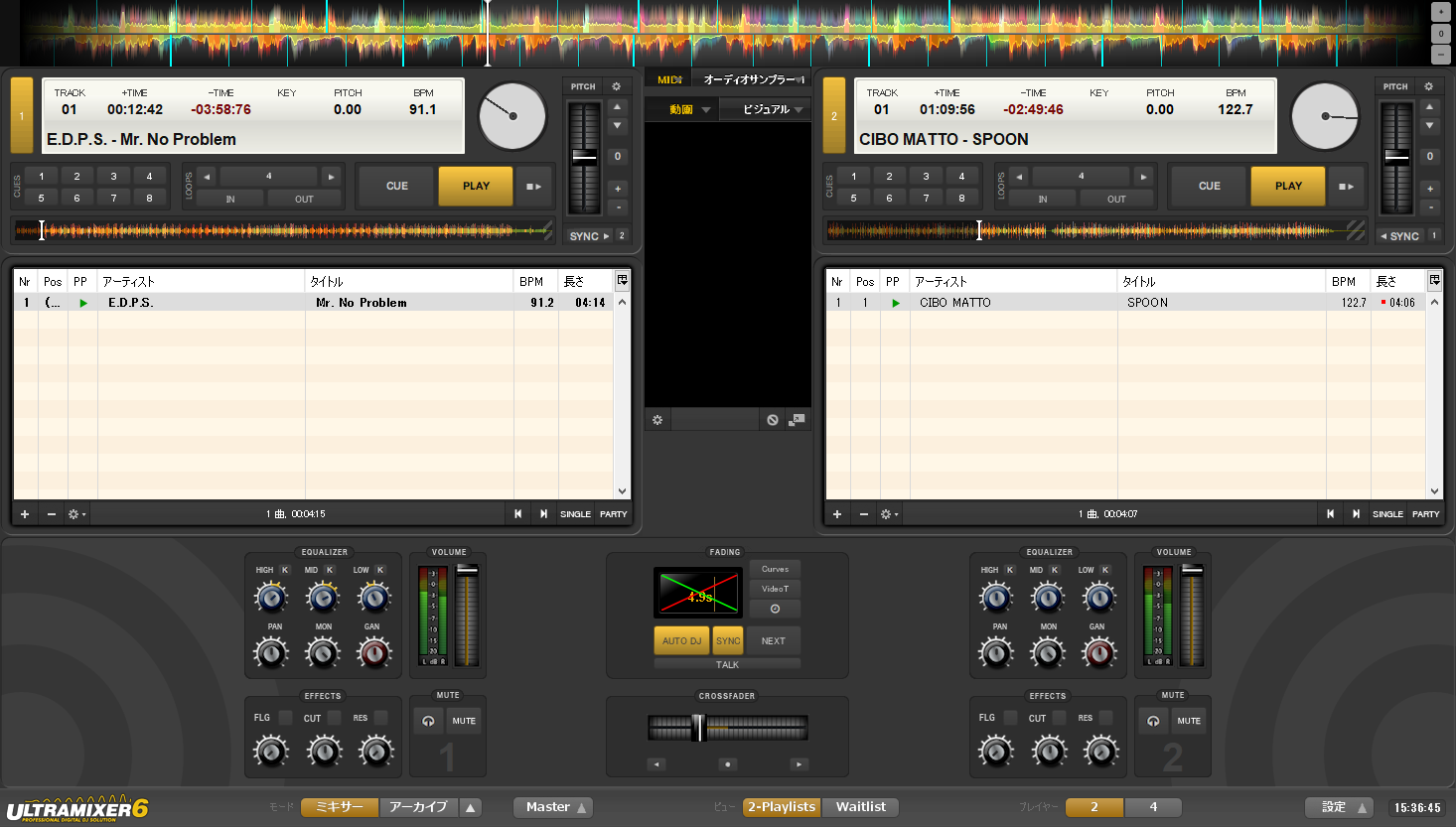Click deck 1 pitch bend up arrow
Viewport: 1456px width, 827px height.
pos(617,106)
